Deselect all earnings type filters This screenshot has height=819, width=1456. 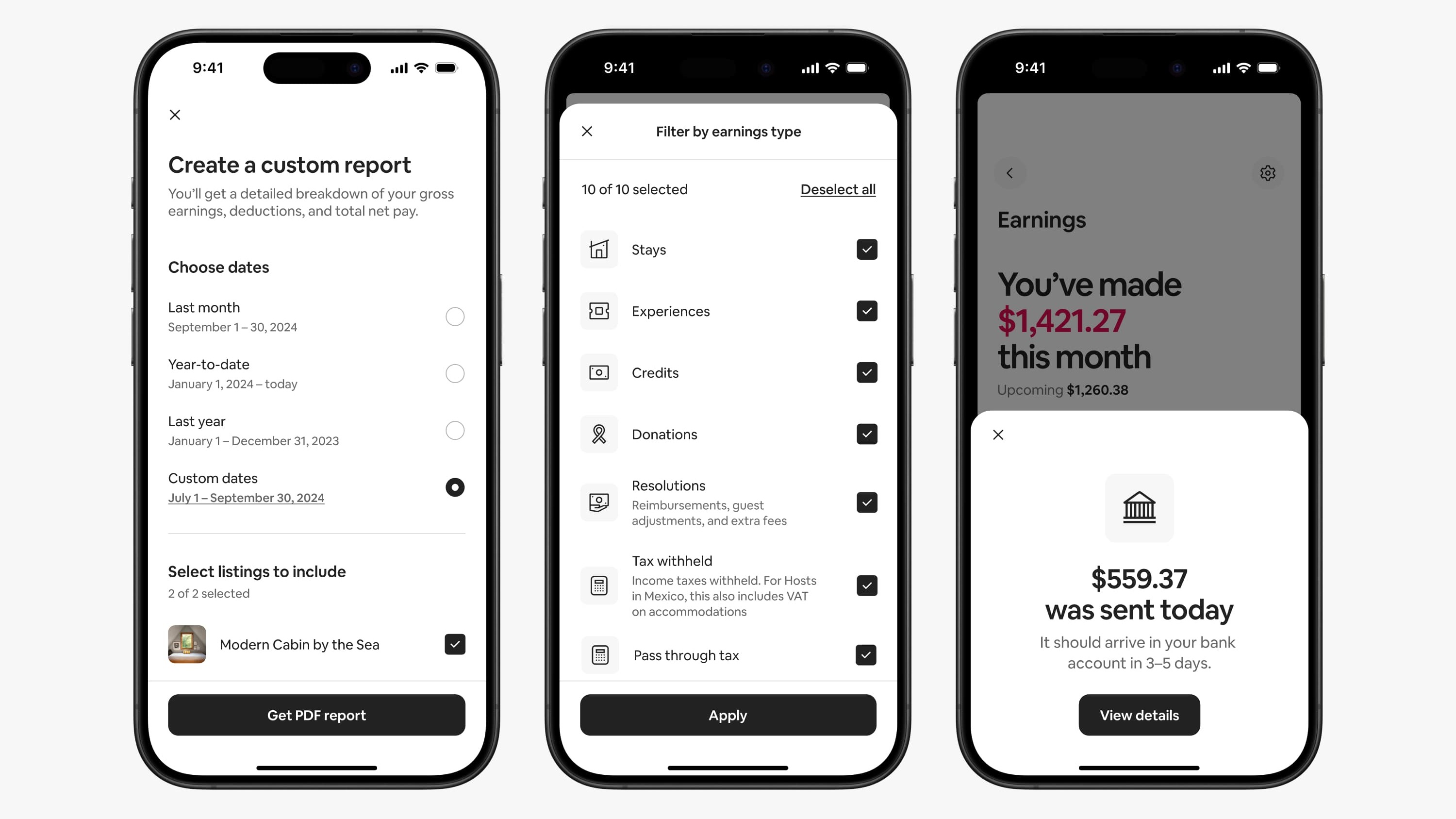[837, 189]
